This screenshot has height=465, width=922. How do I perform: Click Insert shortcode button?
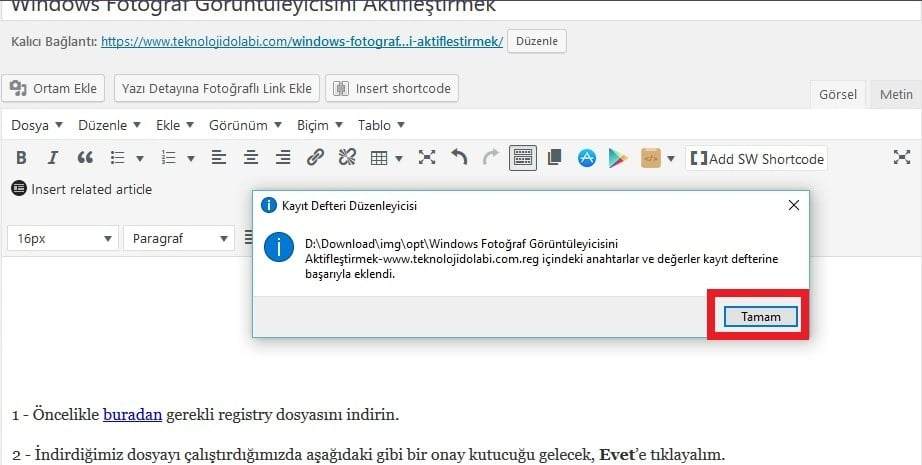click(392, 88)
